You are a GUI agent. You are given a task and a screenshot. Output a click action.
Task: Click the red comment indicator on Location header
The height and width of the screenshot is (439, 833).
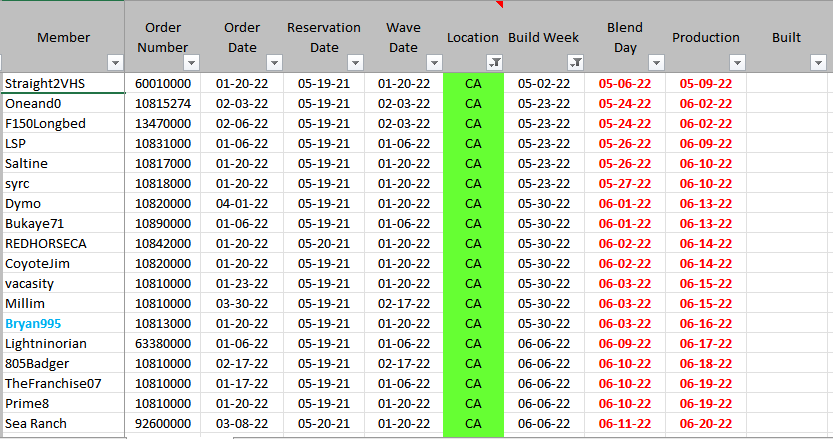[x=499, y=4]
